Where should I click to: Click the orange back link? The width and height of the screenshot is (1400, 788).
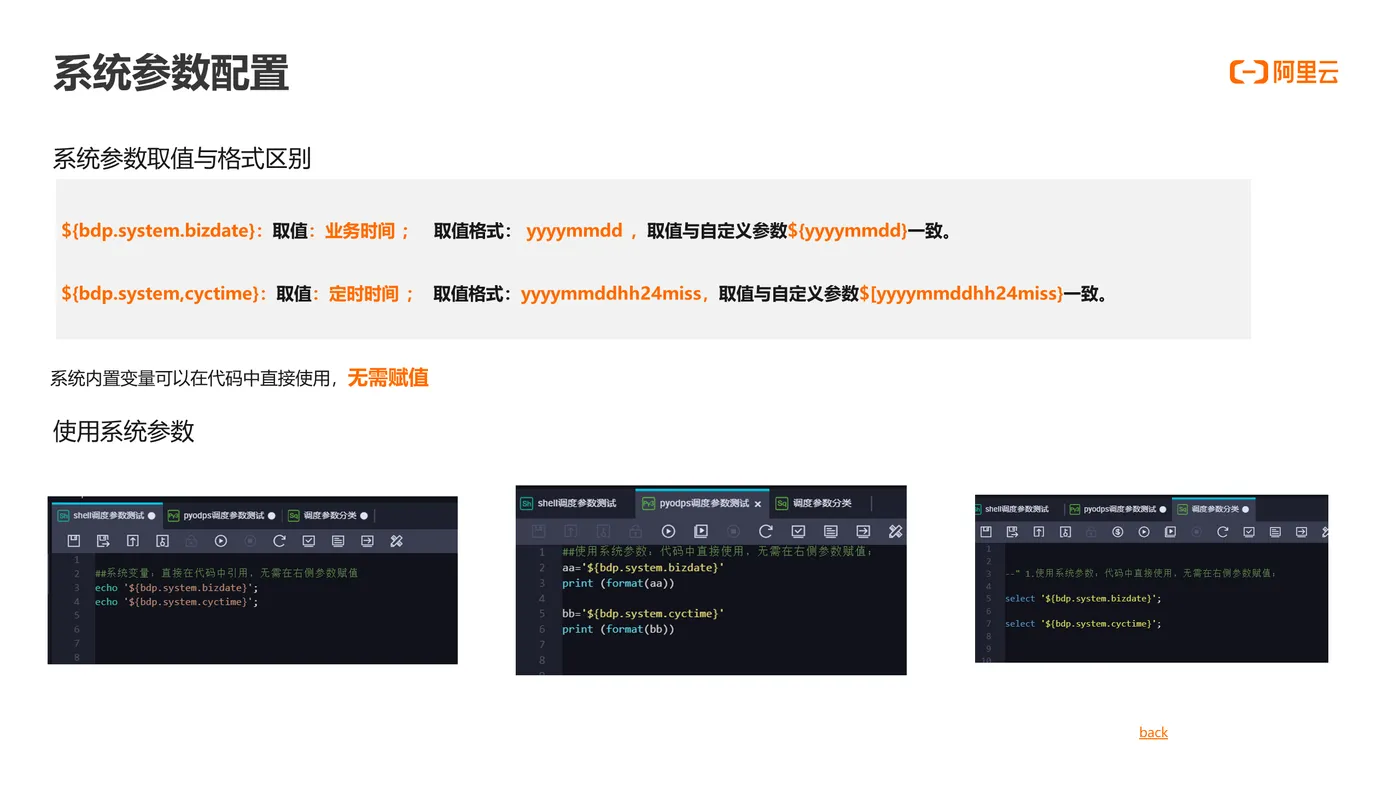[1153, 732]
